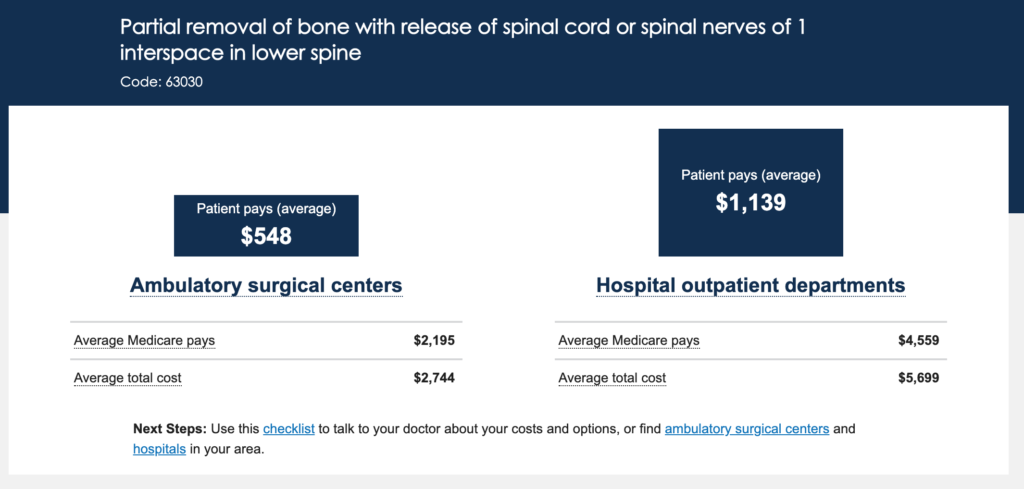Click Patient pays (average) label above $548
1024x489 pixels.
(266, 209)
